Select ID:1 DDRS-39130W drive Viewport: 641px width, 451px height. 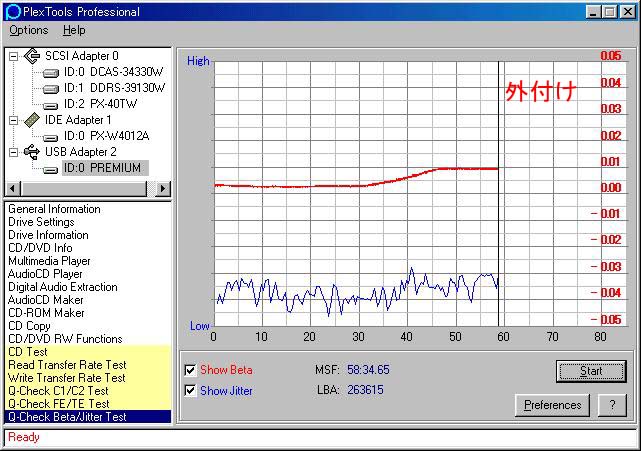pos(114,88)
